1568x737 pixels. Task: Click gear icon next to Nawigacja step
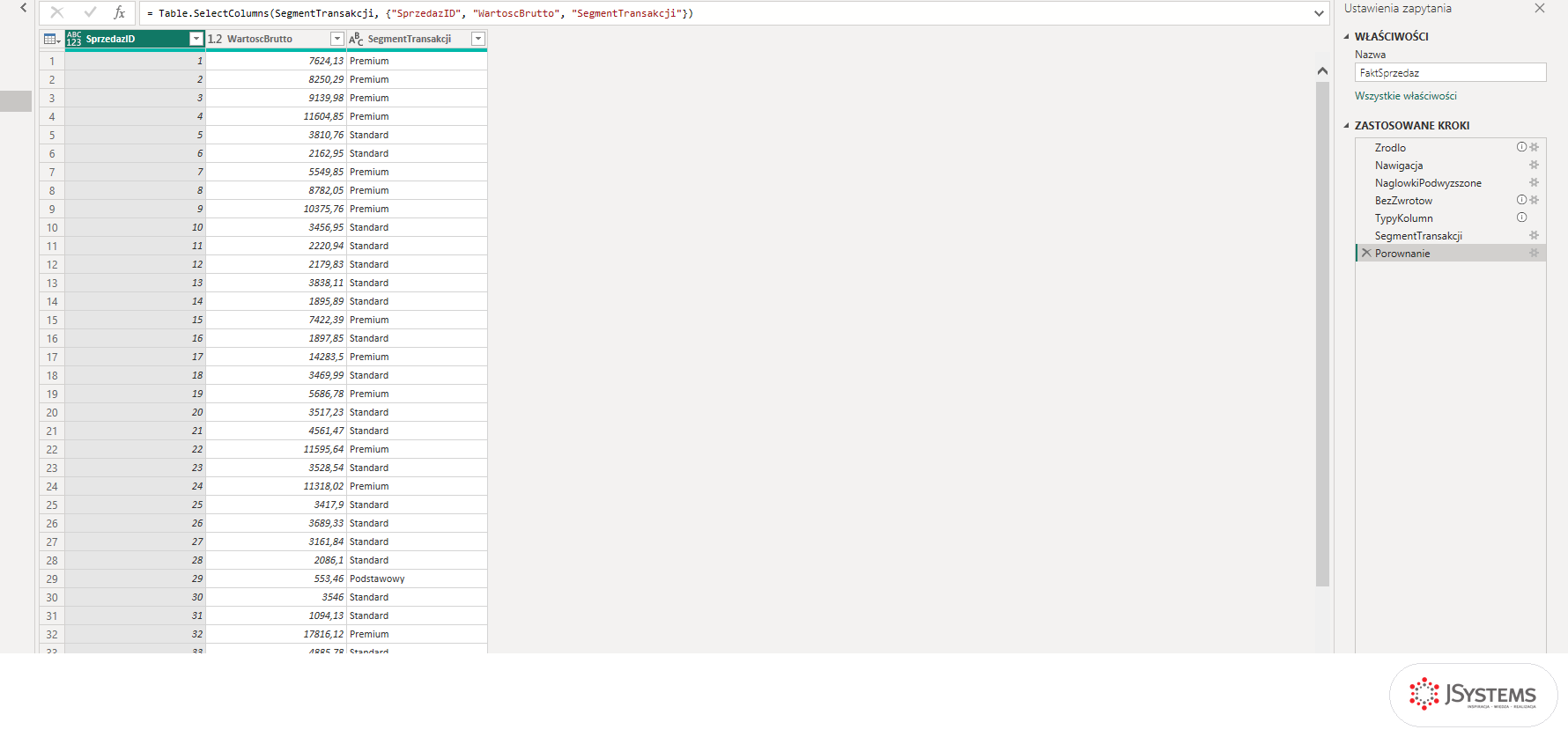point(1535,165)
